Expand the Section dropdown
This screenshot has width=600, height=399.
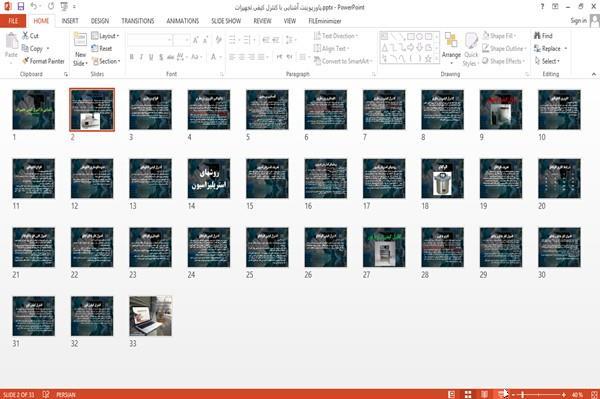tap(106, 61)
